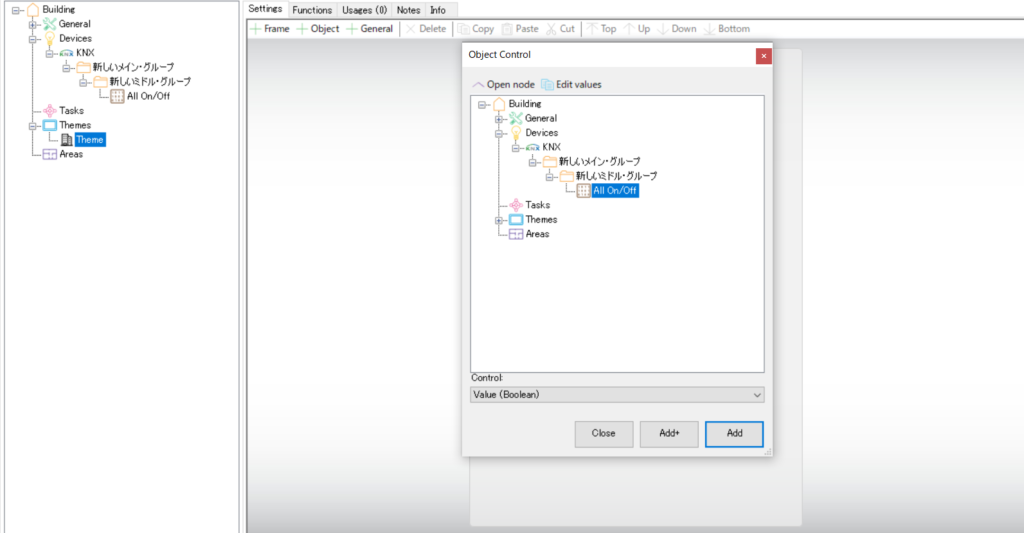Expand the Themes node in dialog tree
1024x533 pixels.
[500, 220]
